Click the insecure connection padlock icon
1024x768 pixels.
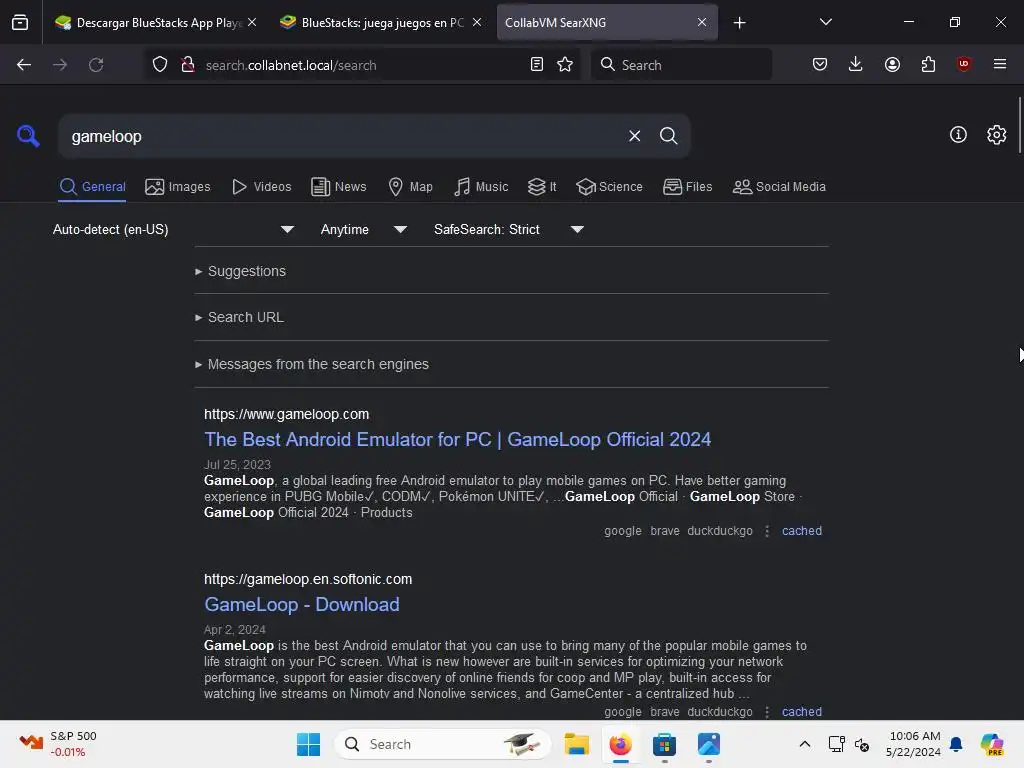pyautogui.click(x=187, y=65)
